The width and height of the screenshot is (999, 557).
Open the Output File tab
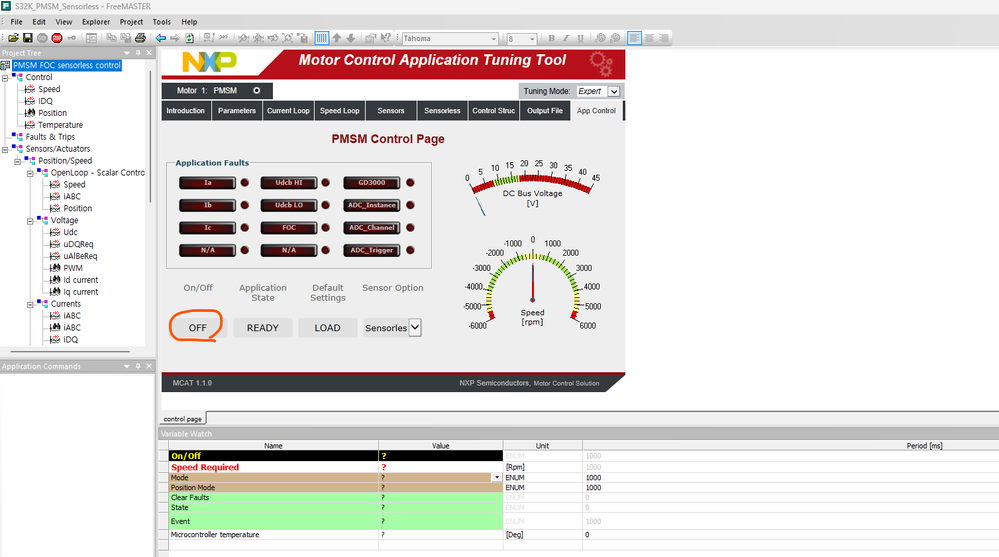tap(545, 110)
